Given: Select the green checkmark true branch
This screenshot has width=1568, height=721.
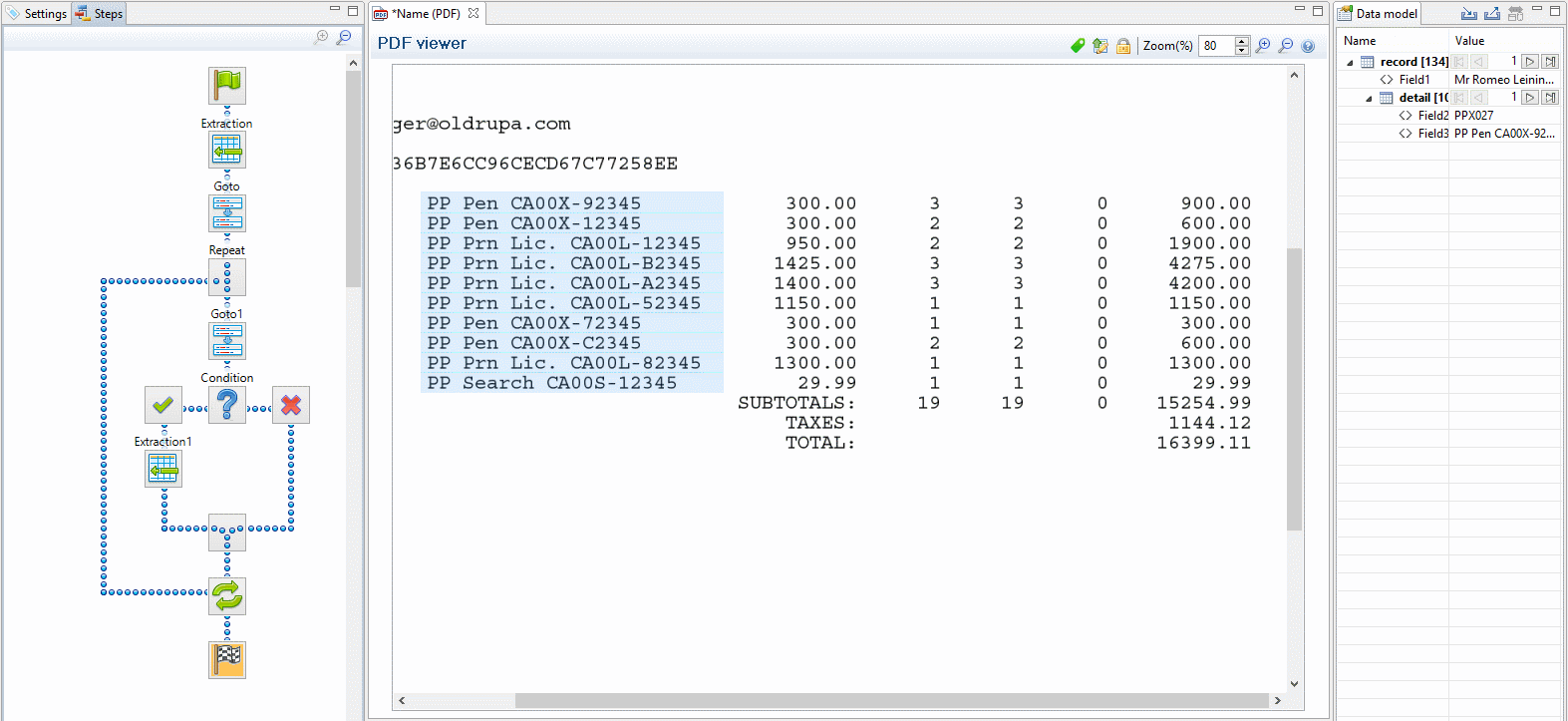Looking at the screenshot, I should (163, 405).
